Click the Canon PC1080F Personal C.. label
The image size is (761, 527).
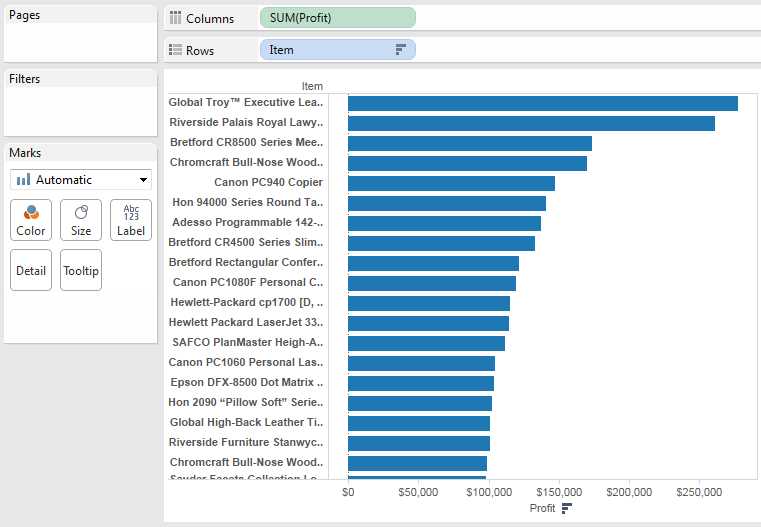(248, 282)
